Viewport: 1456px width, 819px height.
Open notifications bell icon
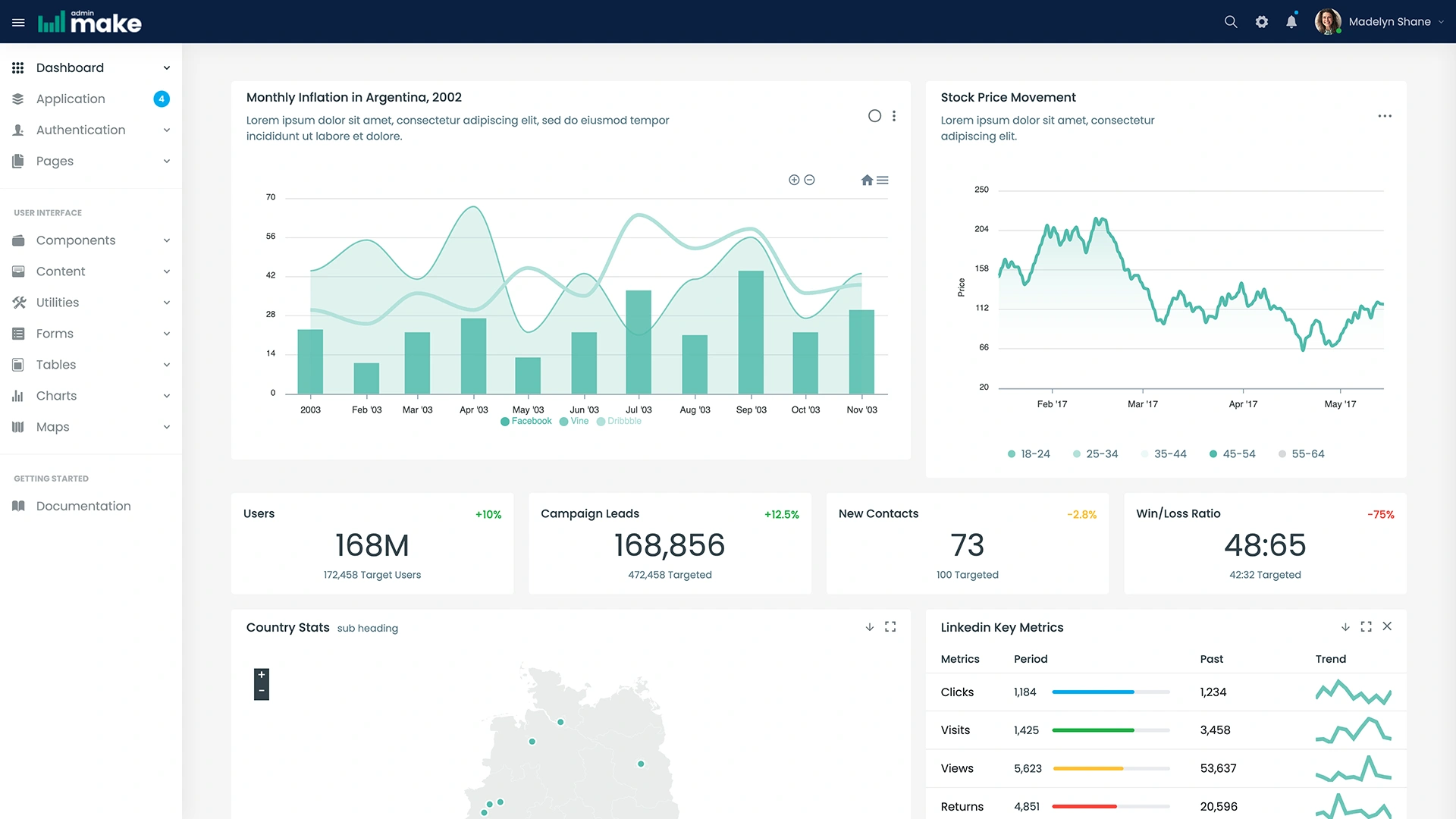click(1291, 22)
